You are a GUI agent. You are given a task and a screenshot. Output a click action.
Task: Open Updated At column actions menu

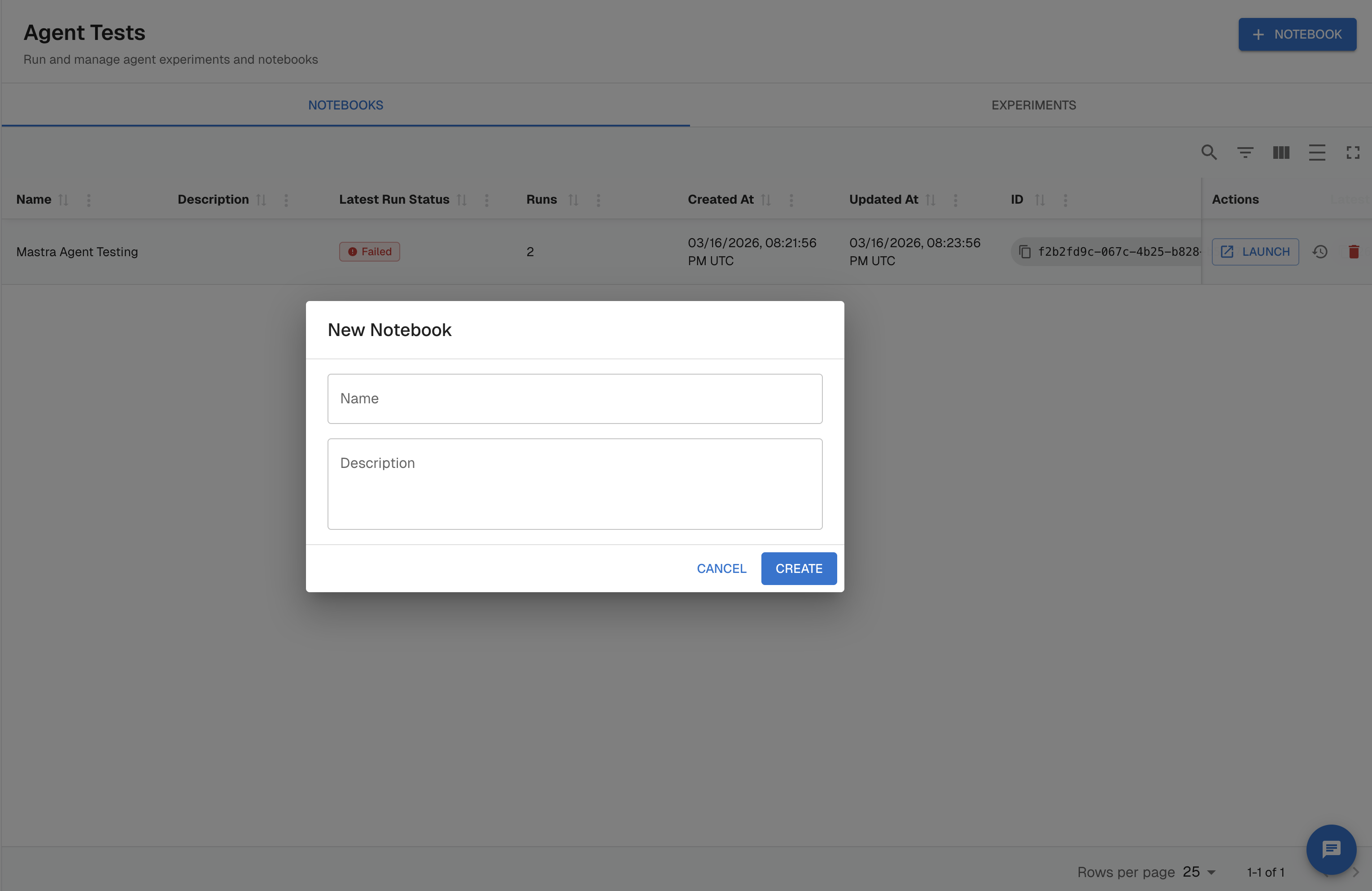[x=955, y=200]
